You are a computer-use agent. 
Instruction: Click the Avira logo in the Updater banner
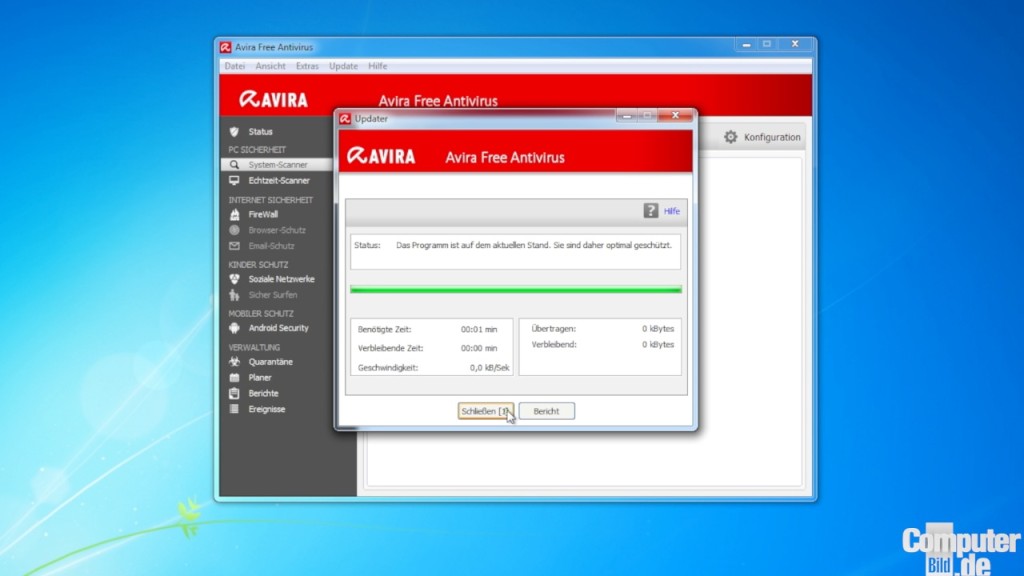tap(381, 155)
